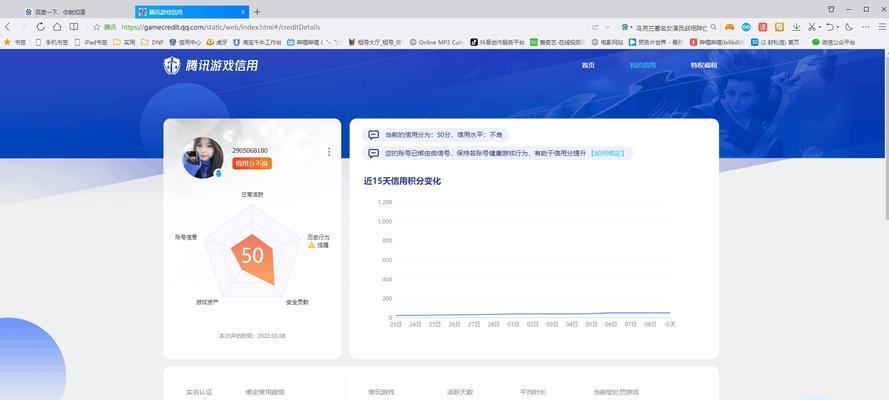Screen dimensions: 889x400
Task: Select the 我的信用 nav item
Action: click(642, 65)
